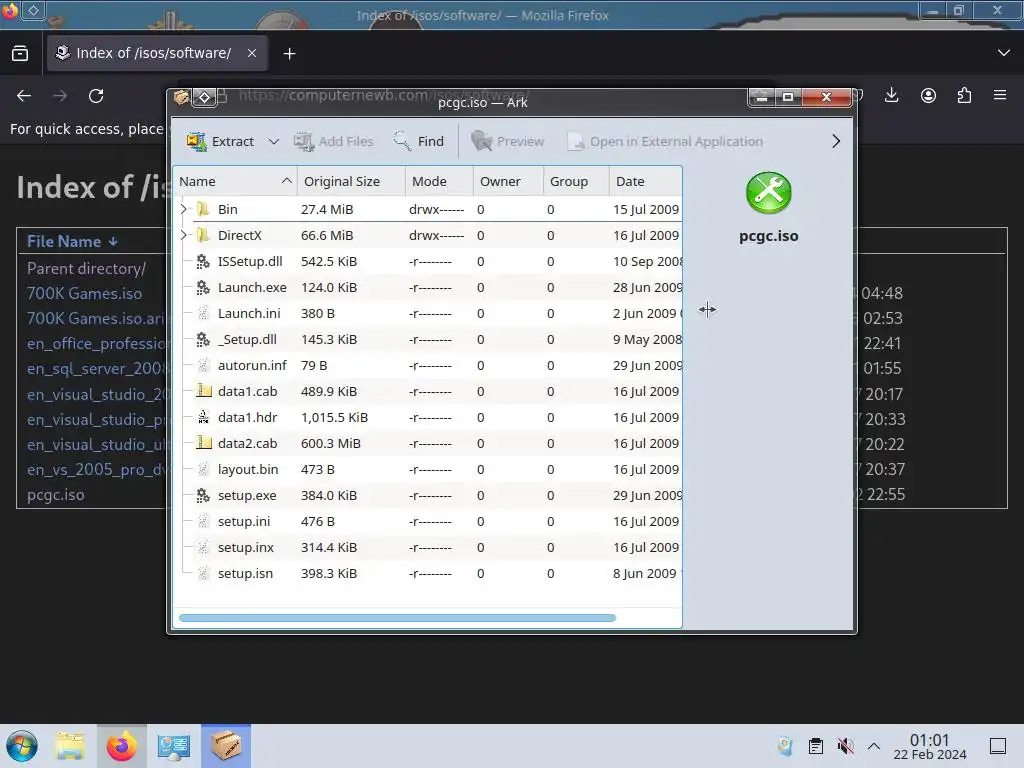The width and height of the screenshot is (1024, 768).
Task: Select the setup.ini file icon
Action: click(x=203, y=521)
